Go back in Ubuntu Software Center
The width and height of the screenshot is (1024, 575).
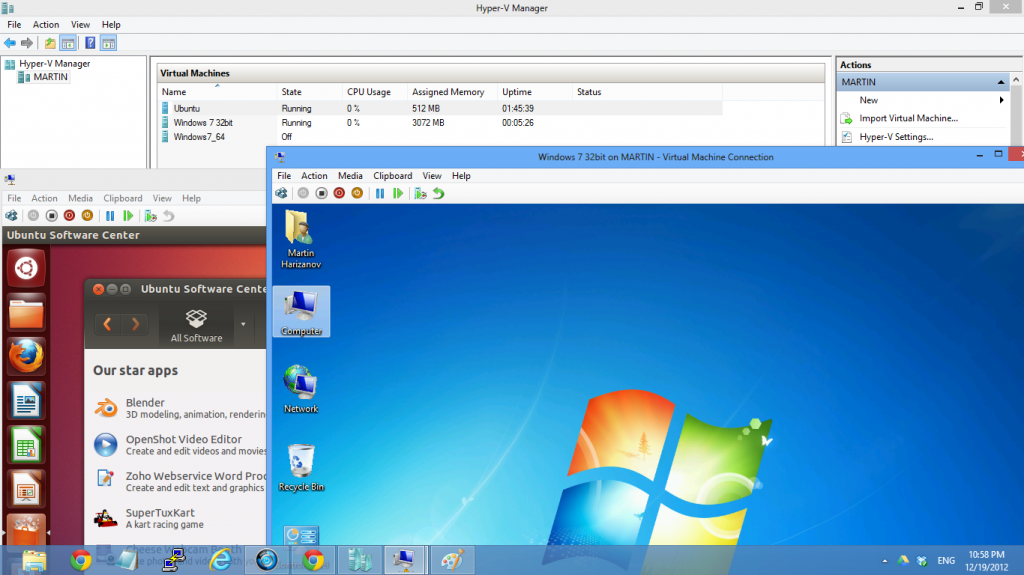tap(108, 324)
